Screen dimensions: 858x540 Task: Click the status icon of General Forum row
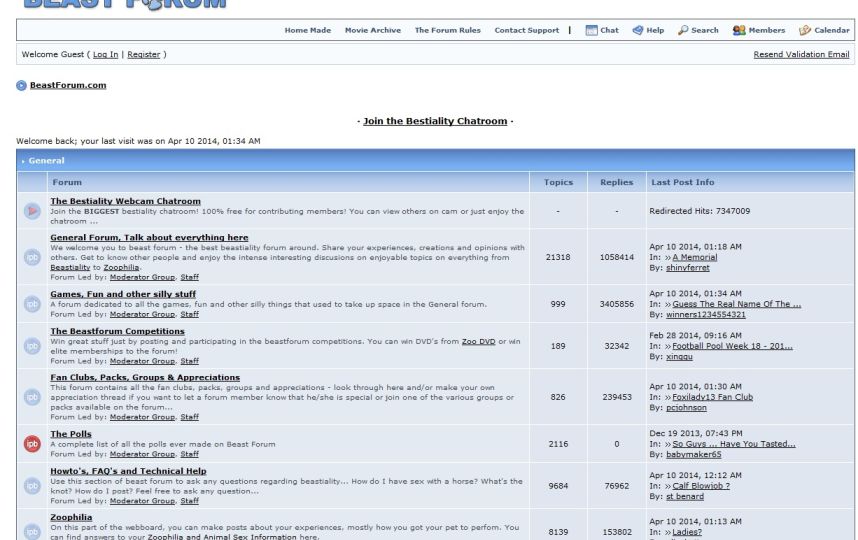pyautogui.click(x=32, y=257)
